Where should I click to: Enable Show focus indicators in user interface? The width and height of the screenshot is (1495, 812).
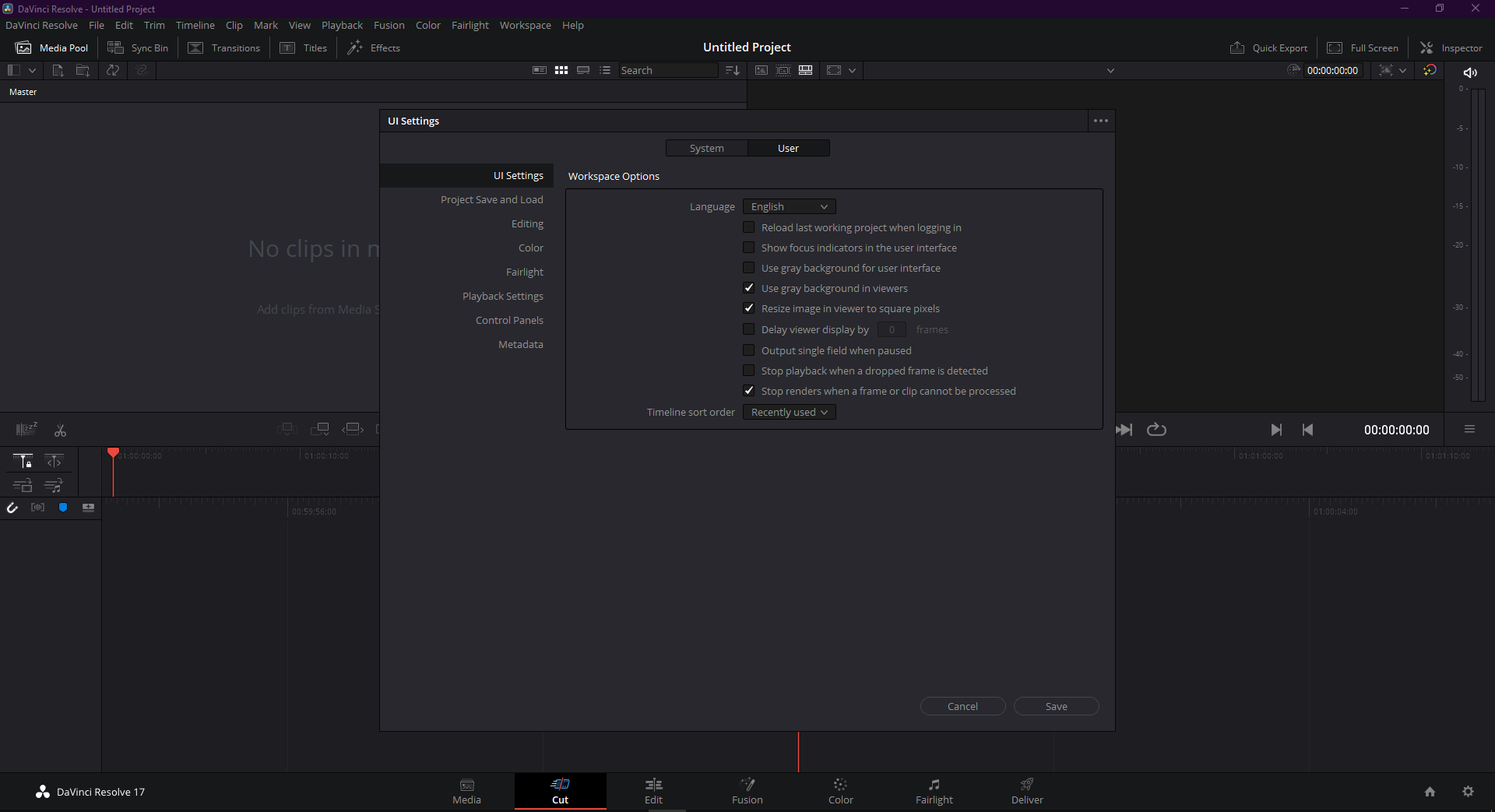click(x=749, y=248)
